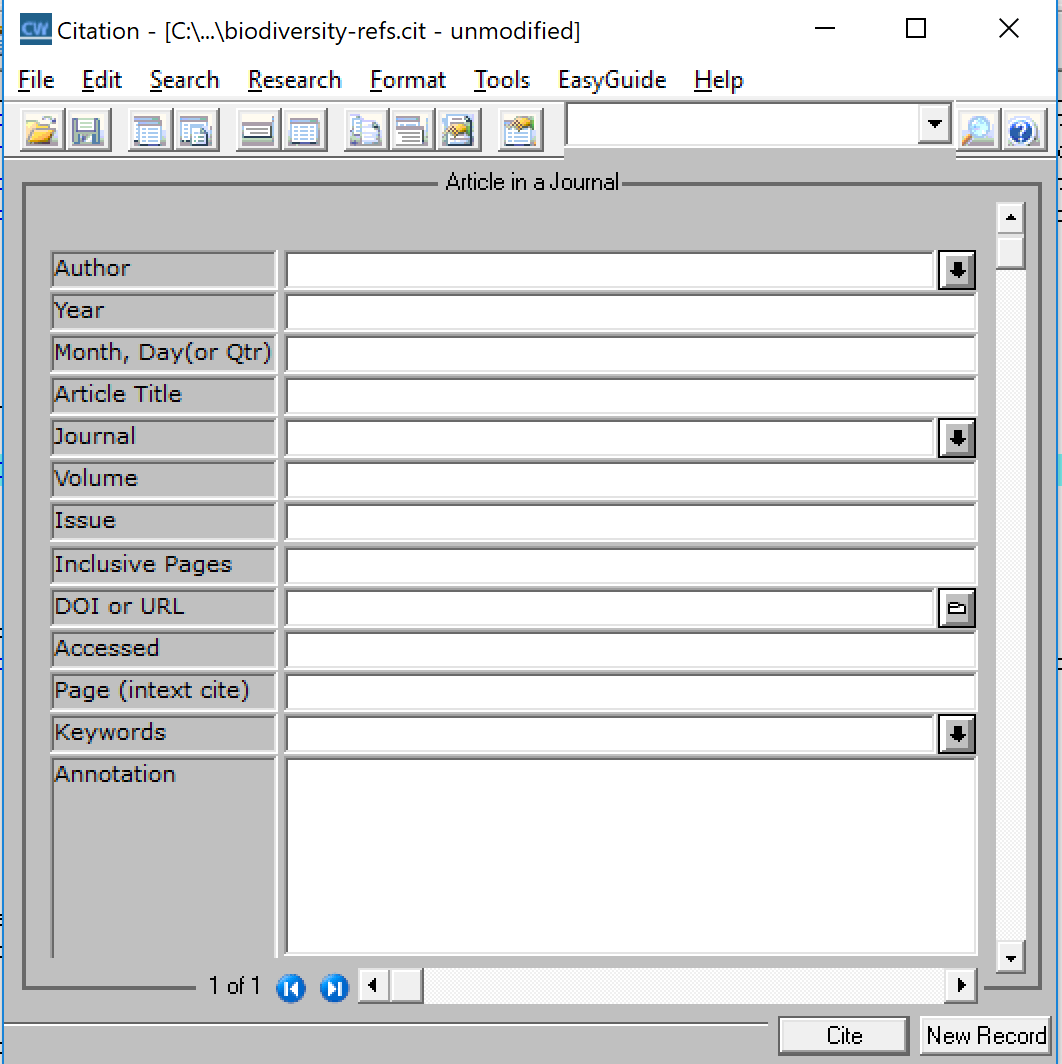
Task: Open the EasyGuide menu
Action: point(611,80)
